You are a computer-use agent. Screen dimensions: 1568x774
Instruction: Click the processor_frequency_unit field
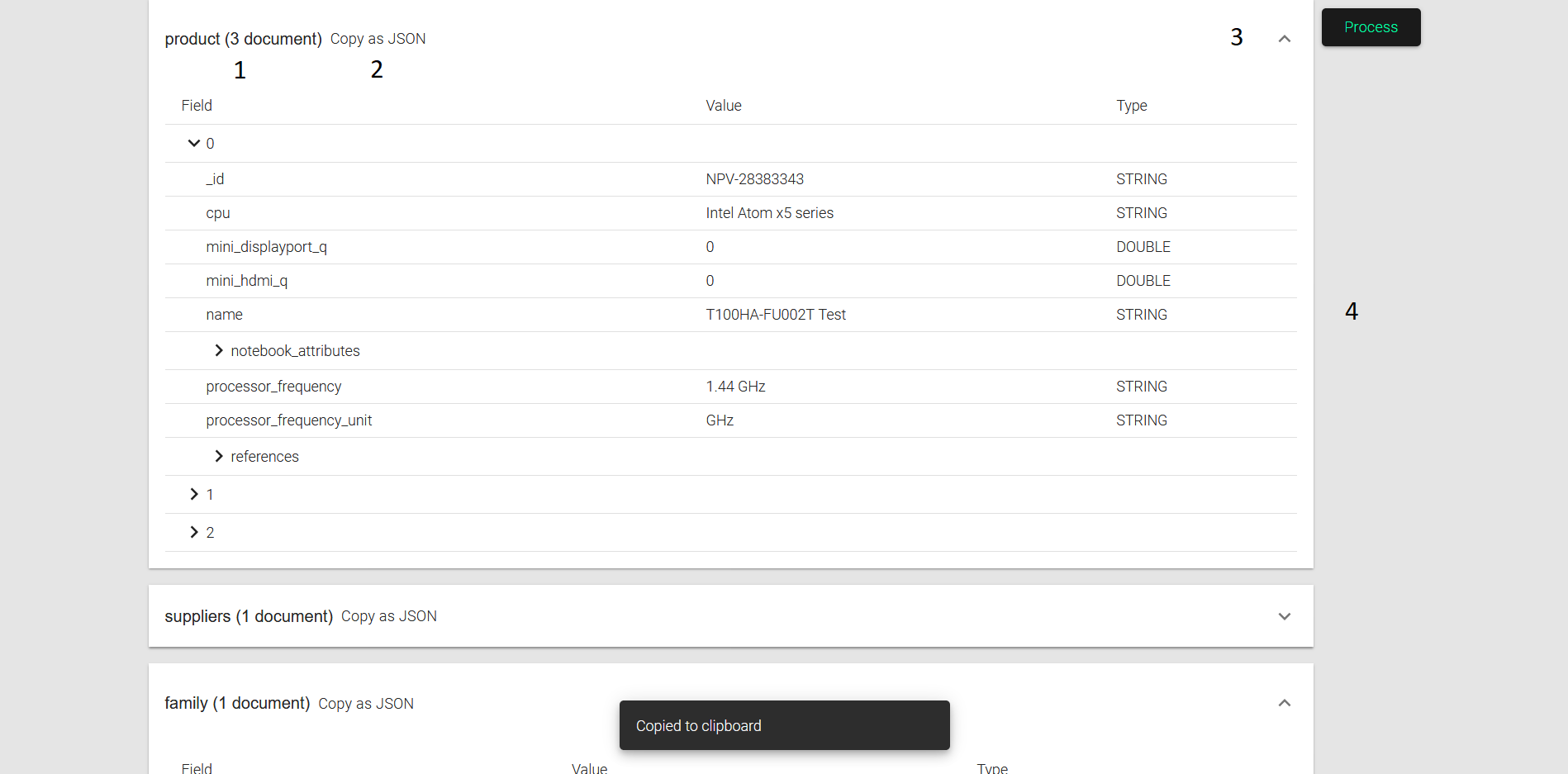point(288,420)
